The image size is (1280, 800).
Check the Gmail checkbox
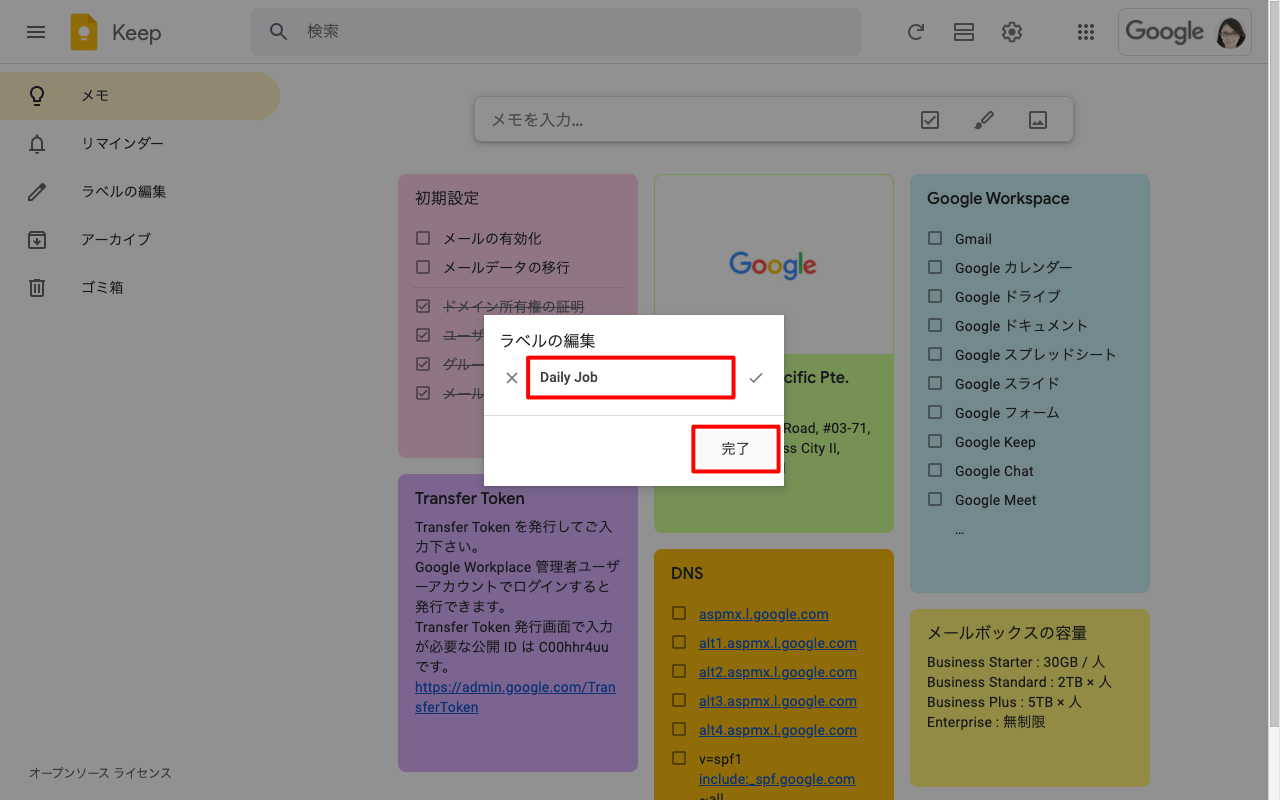tap(935, 238)
